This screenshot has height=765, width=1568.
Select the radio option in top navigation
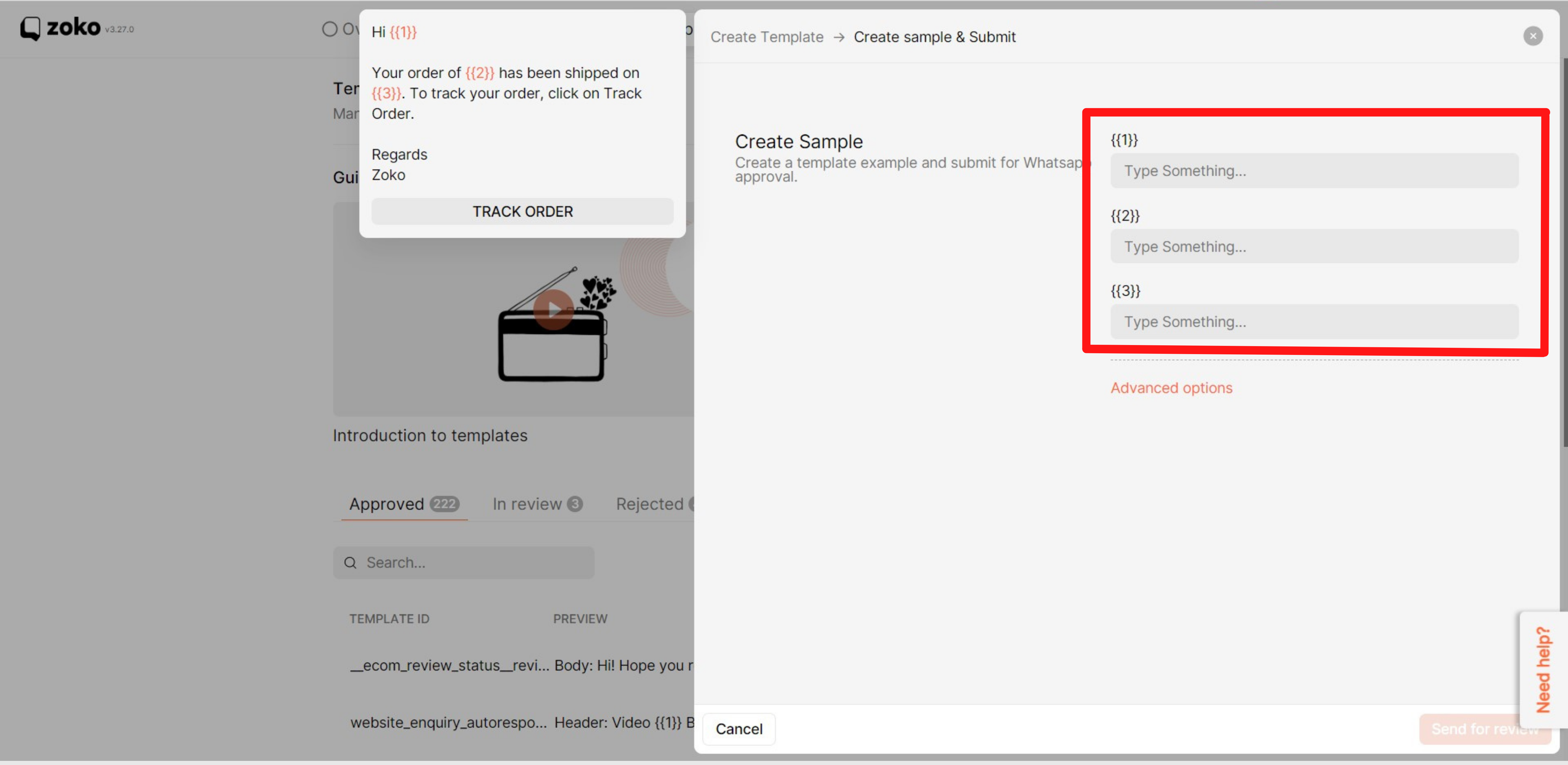(329, 29)
